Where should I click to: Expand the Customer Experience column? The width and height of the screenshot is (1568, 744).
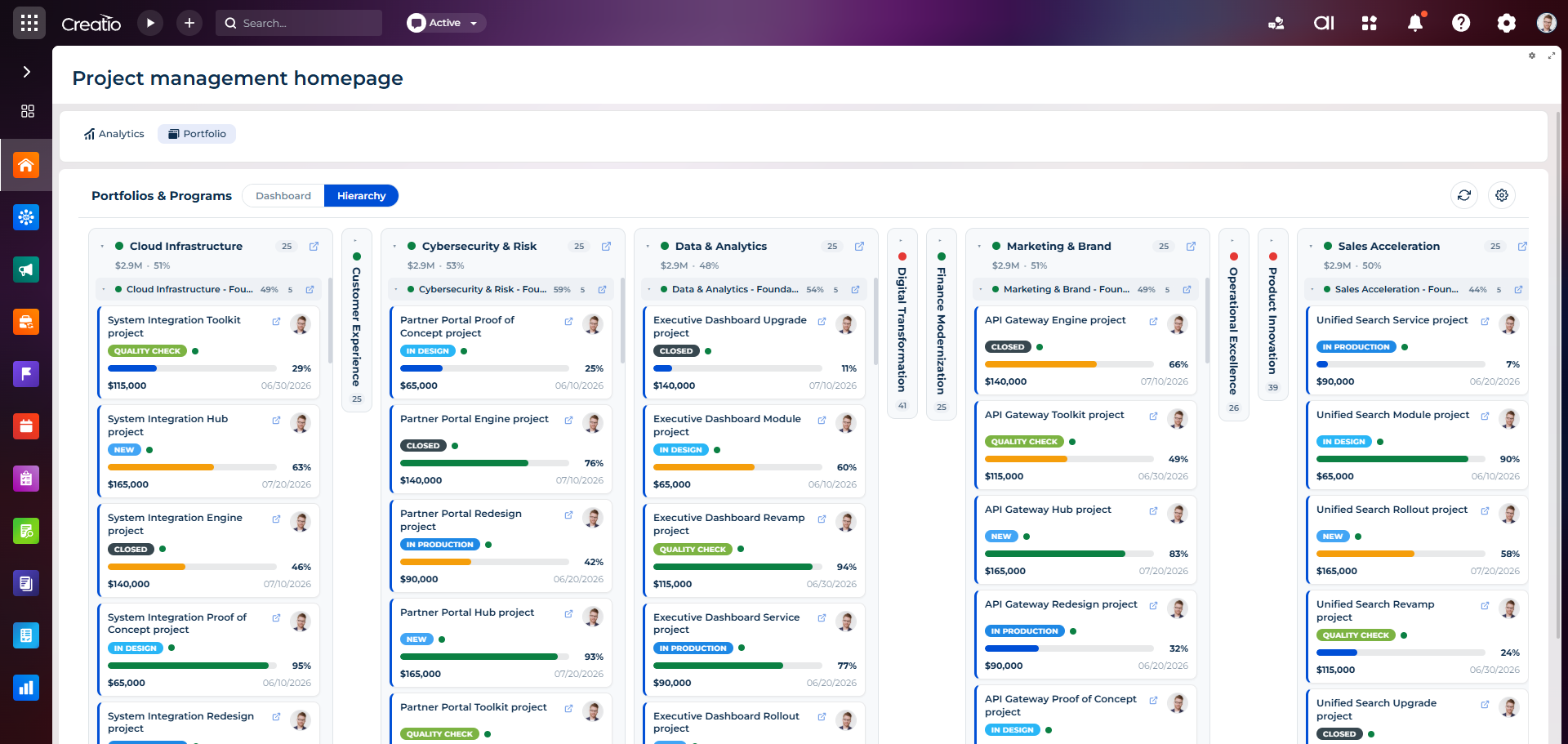356,241
